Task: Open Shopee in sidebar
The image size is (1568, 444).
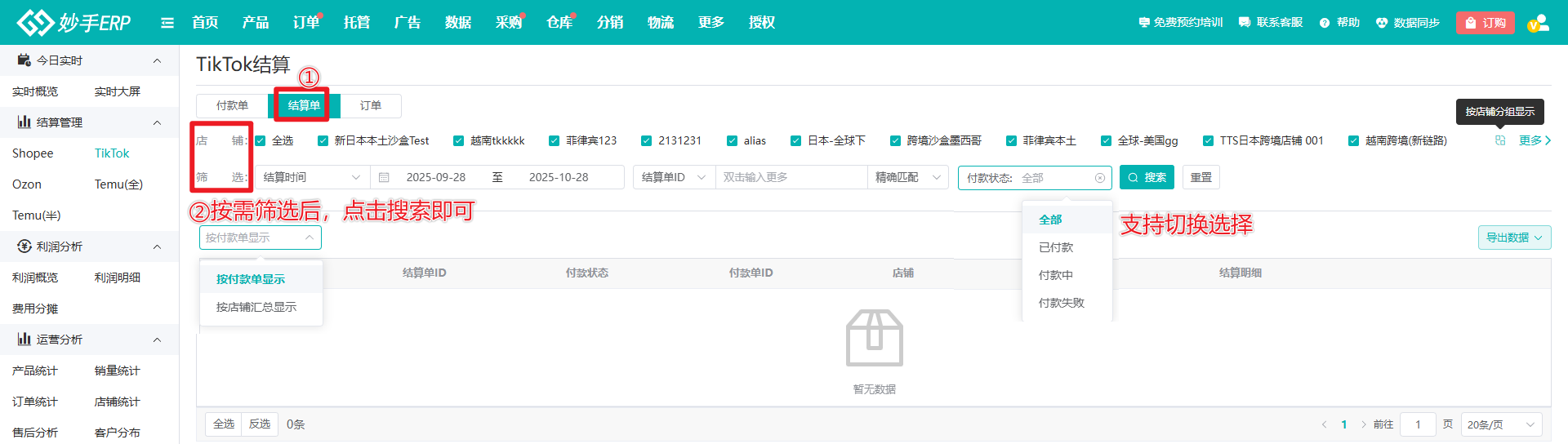Action: point(33,153)
